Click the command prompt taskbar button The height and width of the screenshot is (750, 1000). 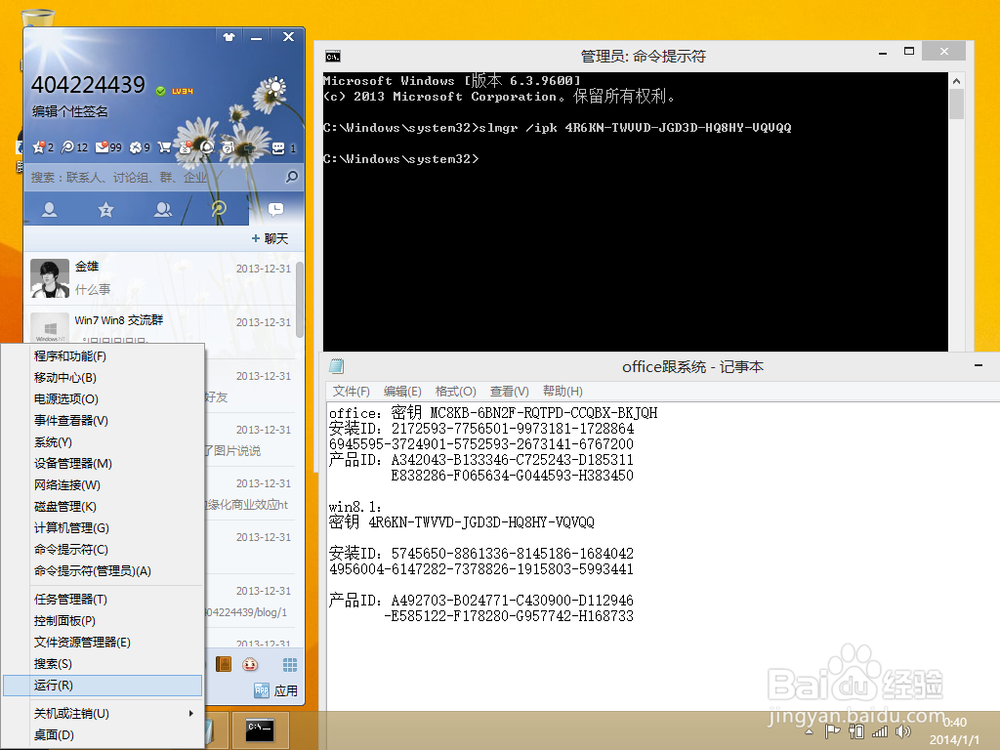tap(260, 730)
